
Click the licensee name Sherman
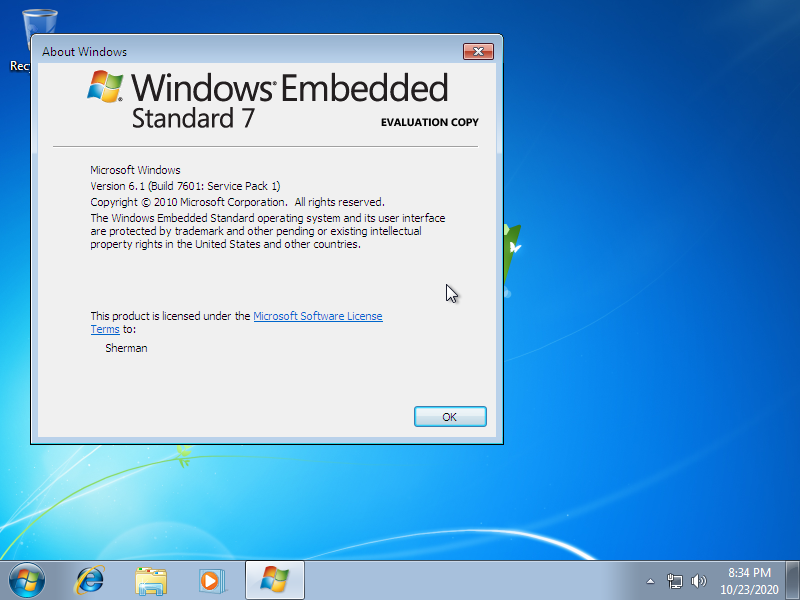coord(126,348)
